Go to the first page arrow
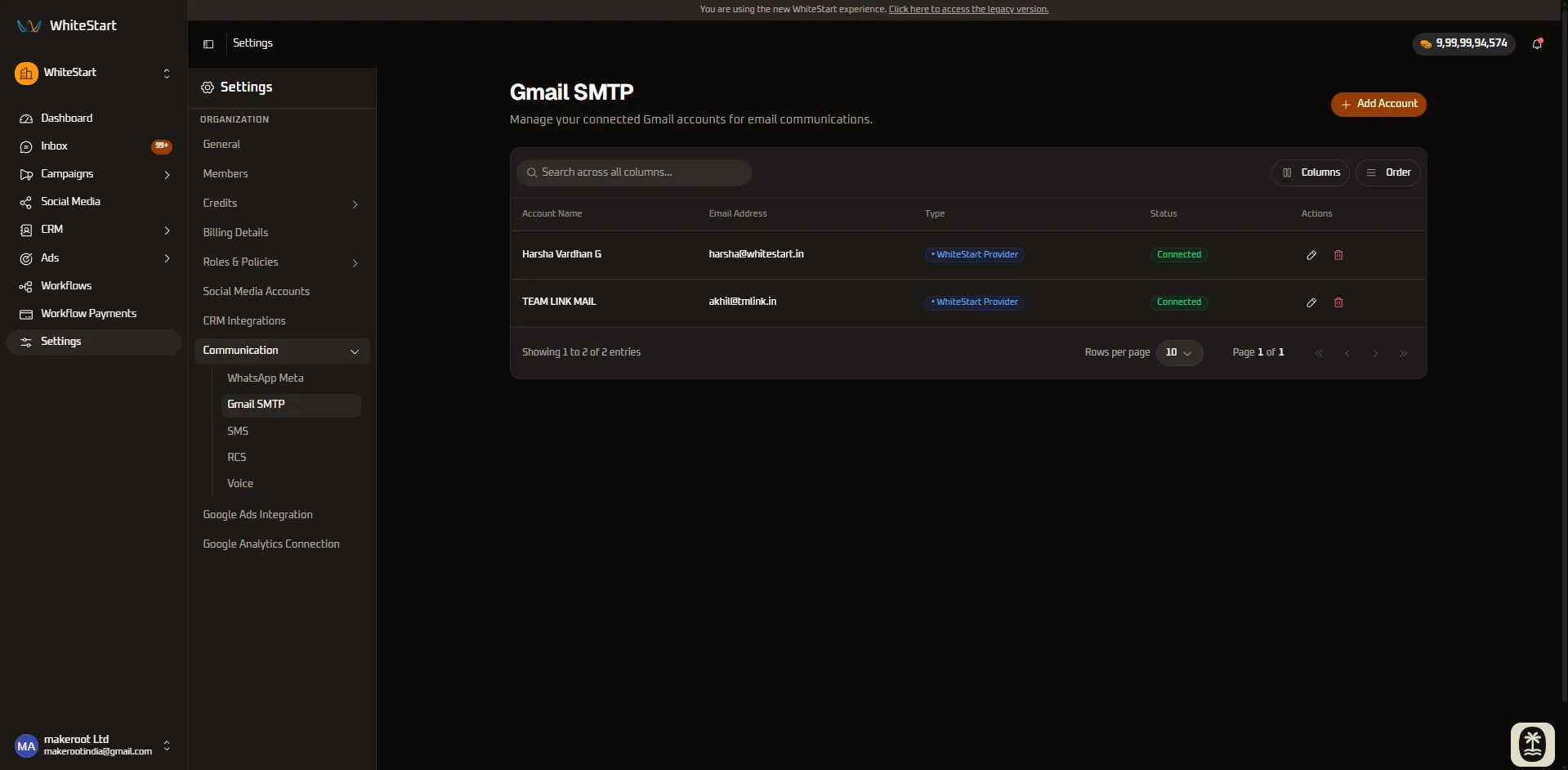The image size is (1568, 770). pyautogui.click(x=1319, y=353)
